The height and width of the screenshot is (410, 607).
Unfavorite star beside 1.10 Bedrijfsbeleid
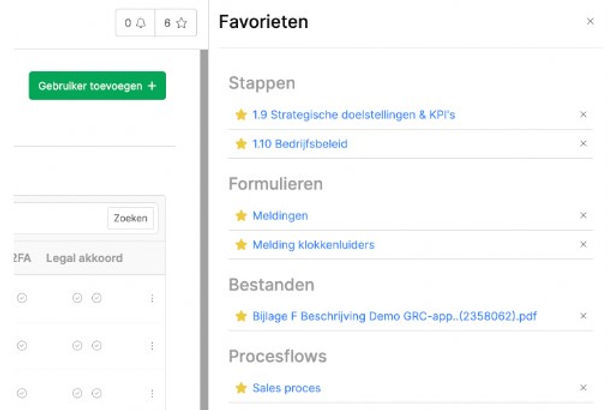240,144
